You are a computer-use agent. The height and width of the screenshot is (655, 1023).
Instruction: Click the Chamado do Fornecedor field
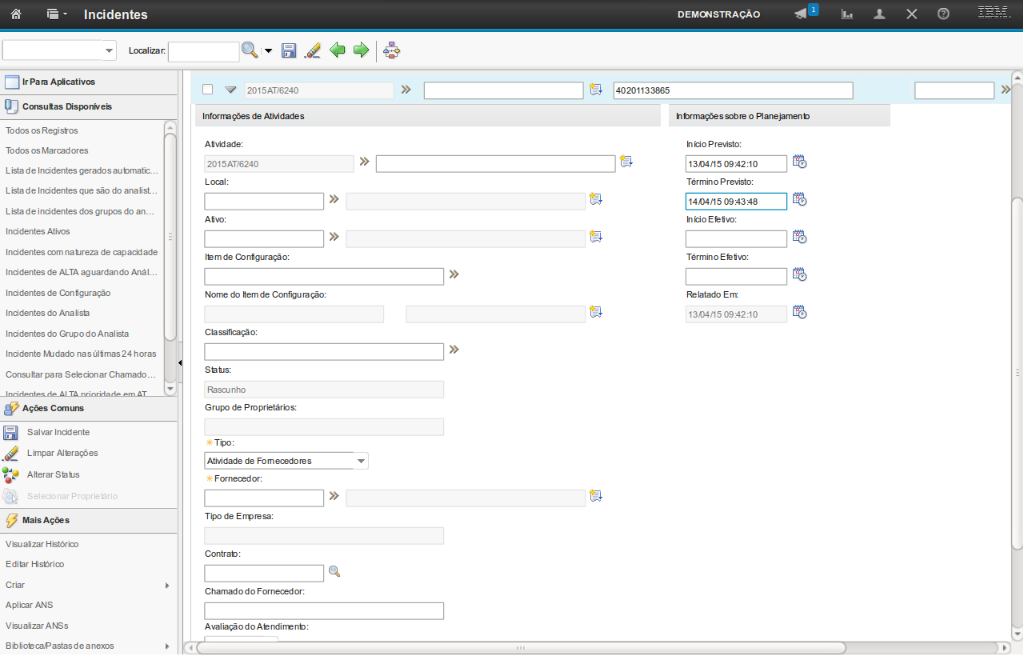point(323,611)
